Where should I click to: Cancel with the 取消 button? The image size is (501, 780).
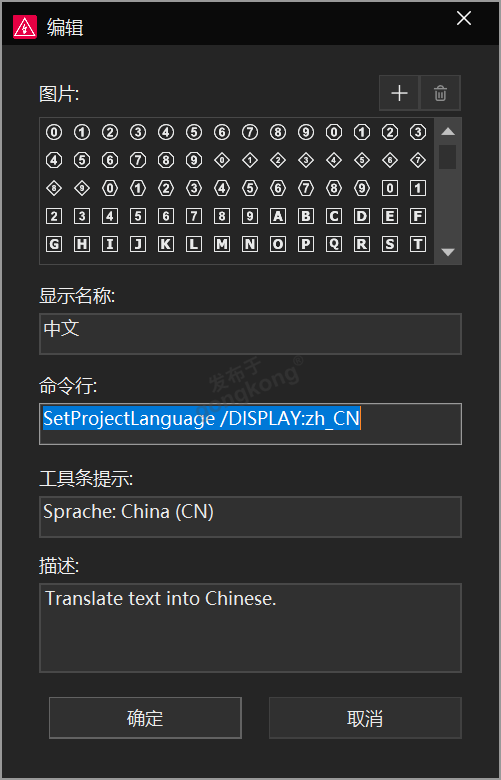365,718
